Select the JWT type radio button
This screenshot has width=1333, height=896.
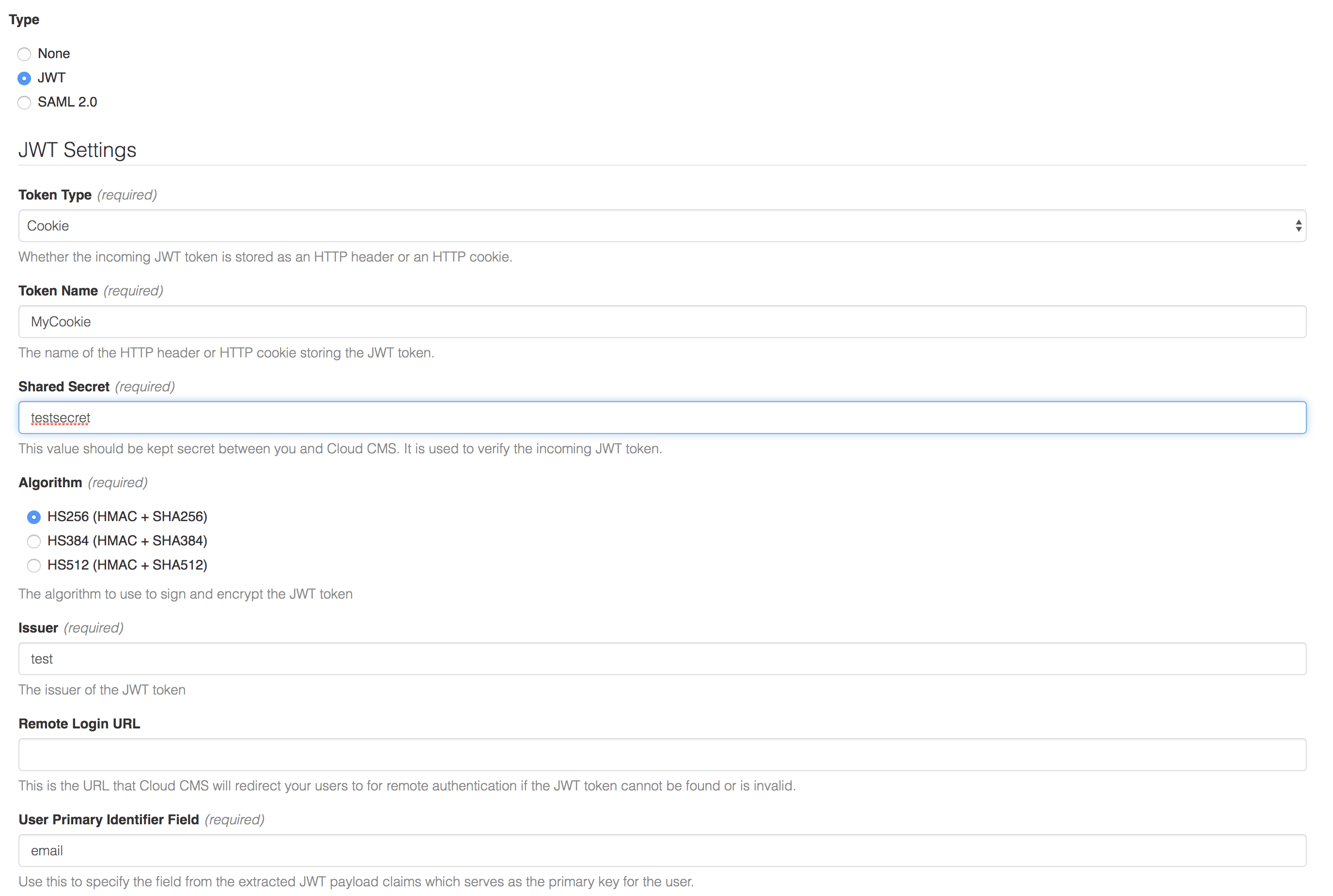[x=24, y=78]
